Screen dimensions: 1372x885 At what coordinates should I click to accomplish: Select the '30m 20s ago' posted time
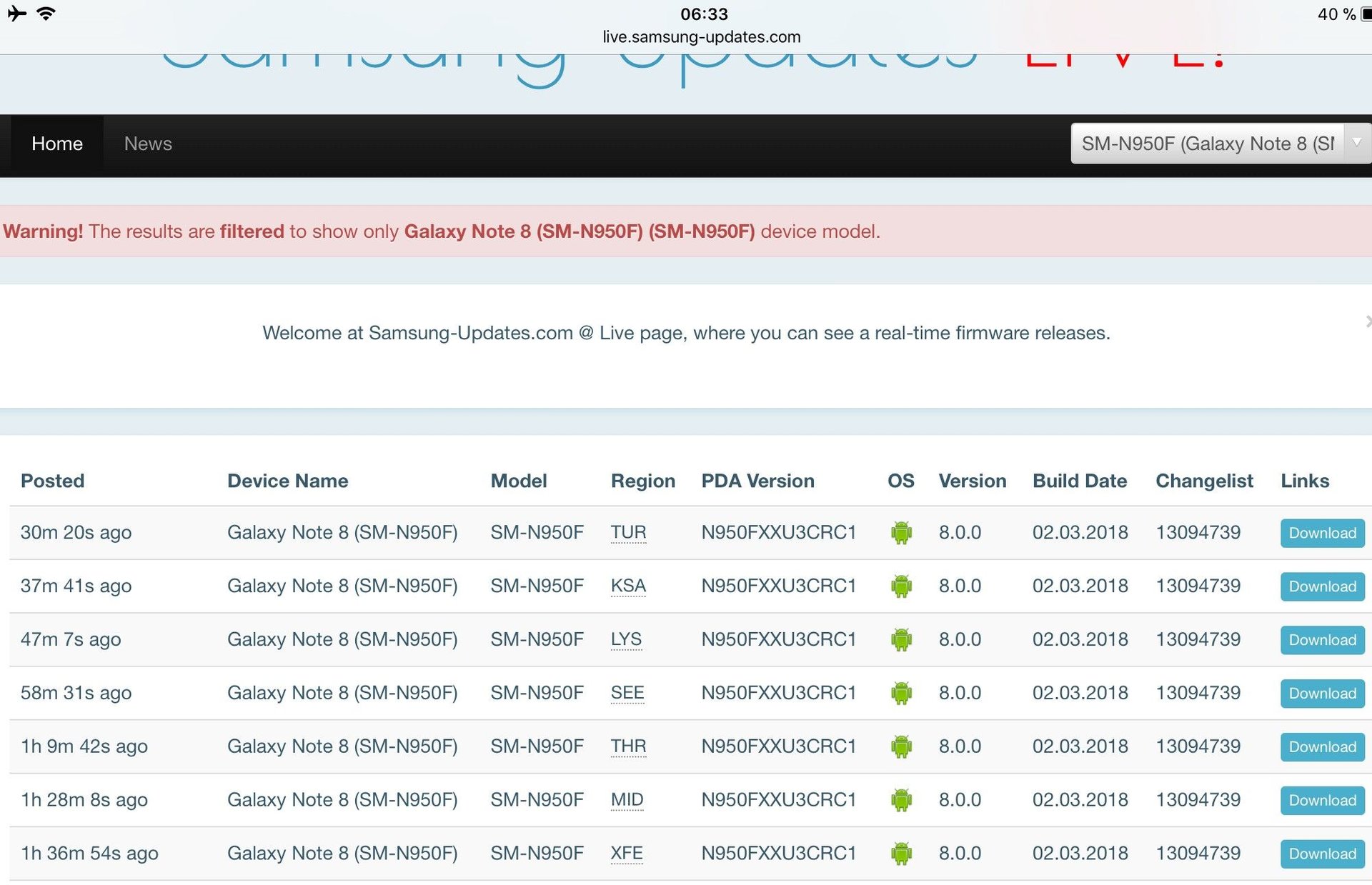[76, 532]
